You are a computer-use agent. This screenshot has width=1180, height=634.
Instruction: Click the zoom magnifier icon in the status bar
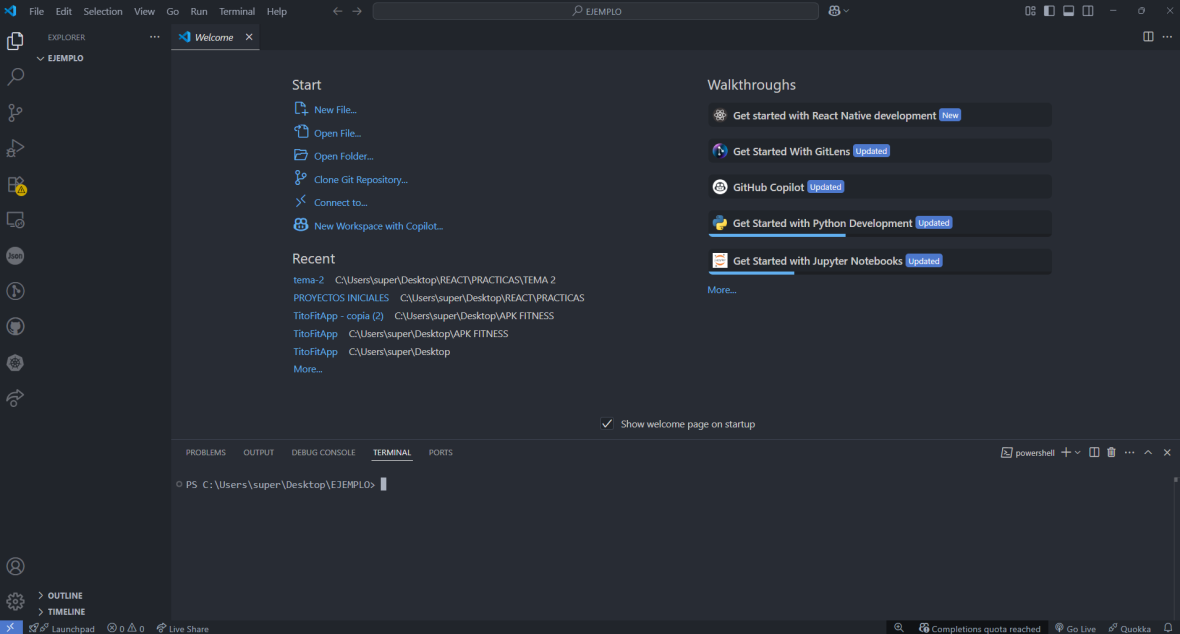click(899, 628)
